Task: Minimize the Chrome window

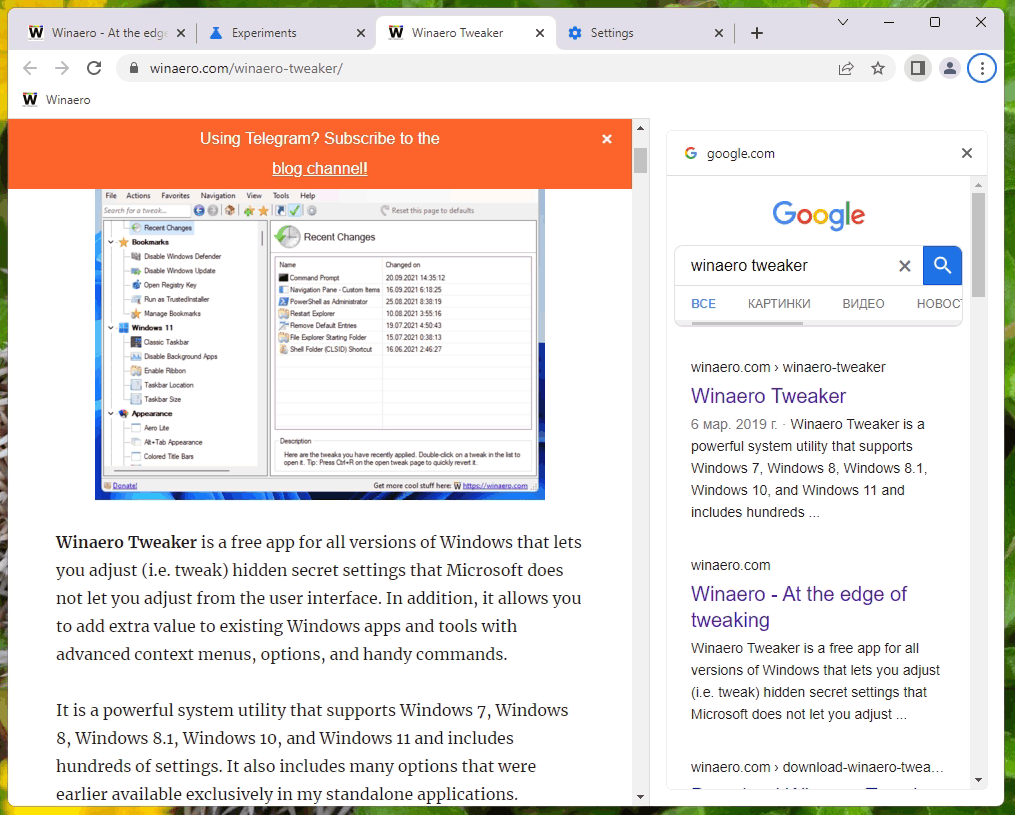Action: (889, 22)
